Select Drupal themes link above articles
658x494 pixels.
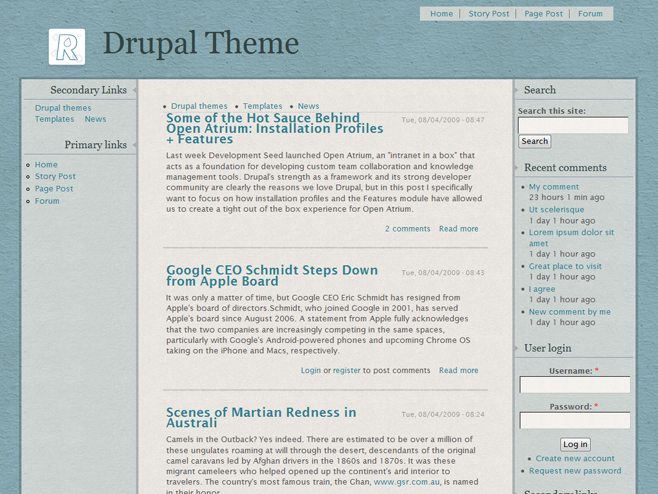199,106
